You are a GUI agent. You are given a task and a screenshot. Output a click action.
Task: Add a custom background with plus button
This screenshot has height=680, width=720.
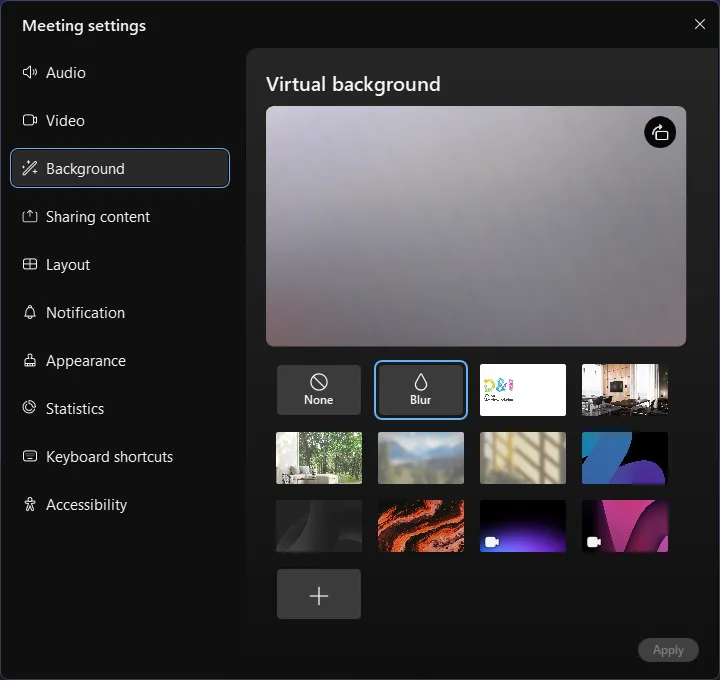319,595
